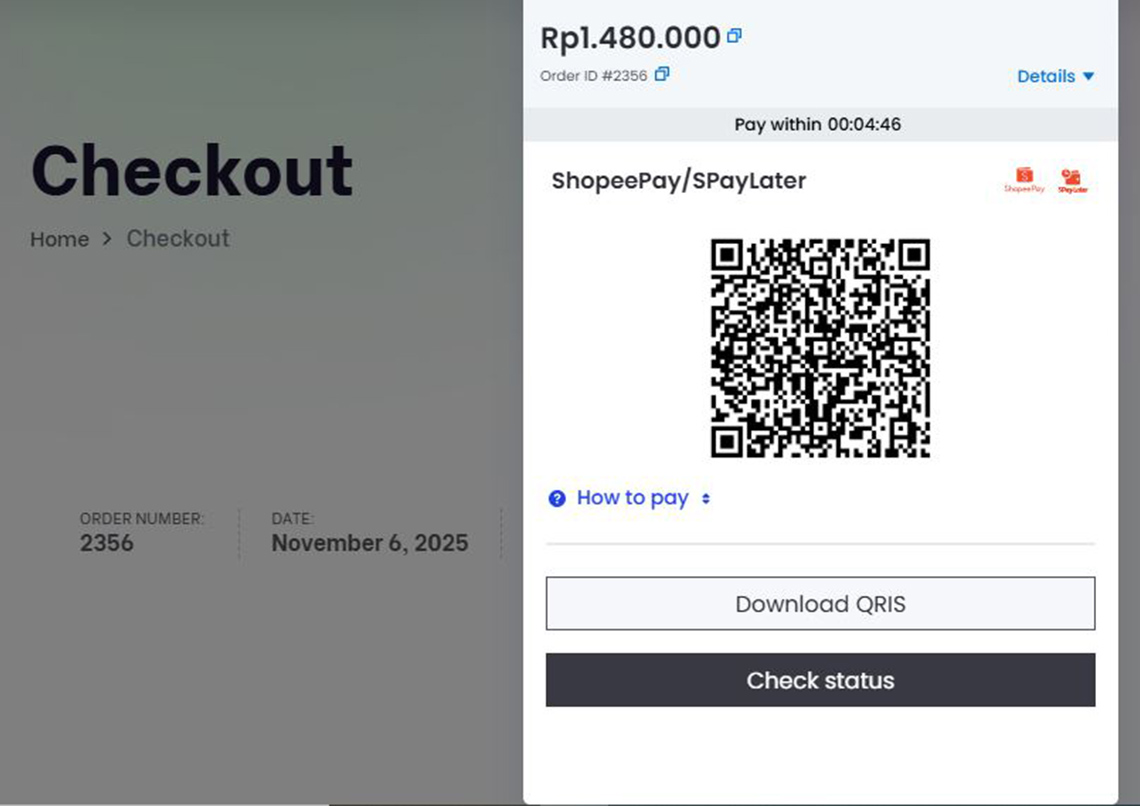Open the Home breadcrumb link

tap(59, 239)
